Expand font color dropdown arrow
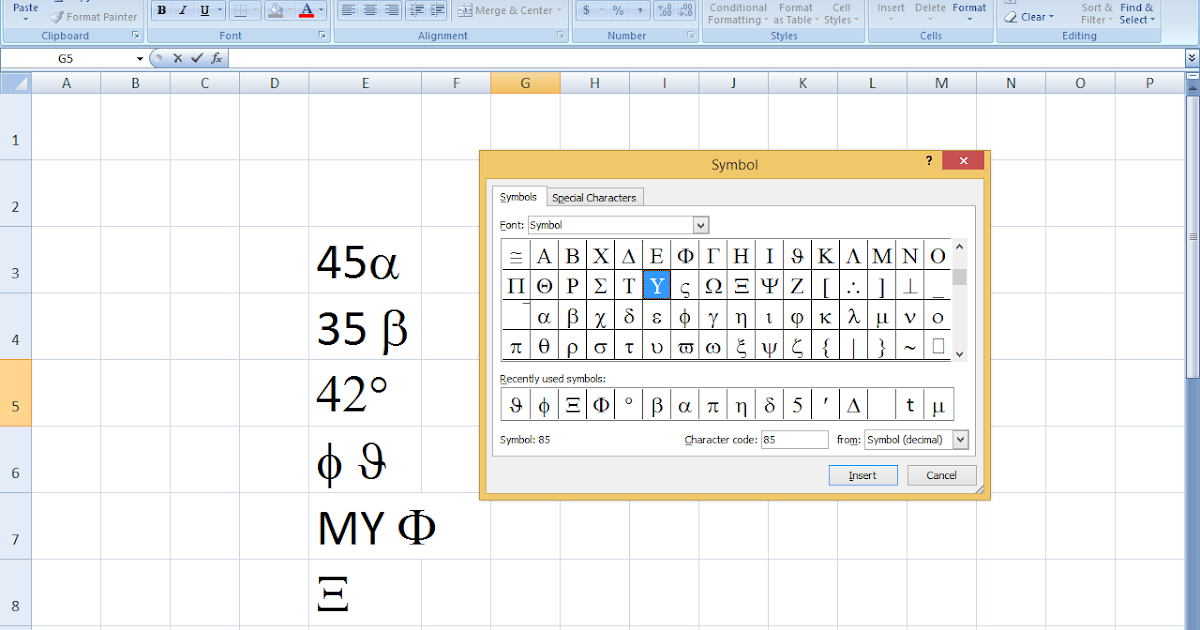 tap(321, 11)
